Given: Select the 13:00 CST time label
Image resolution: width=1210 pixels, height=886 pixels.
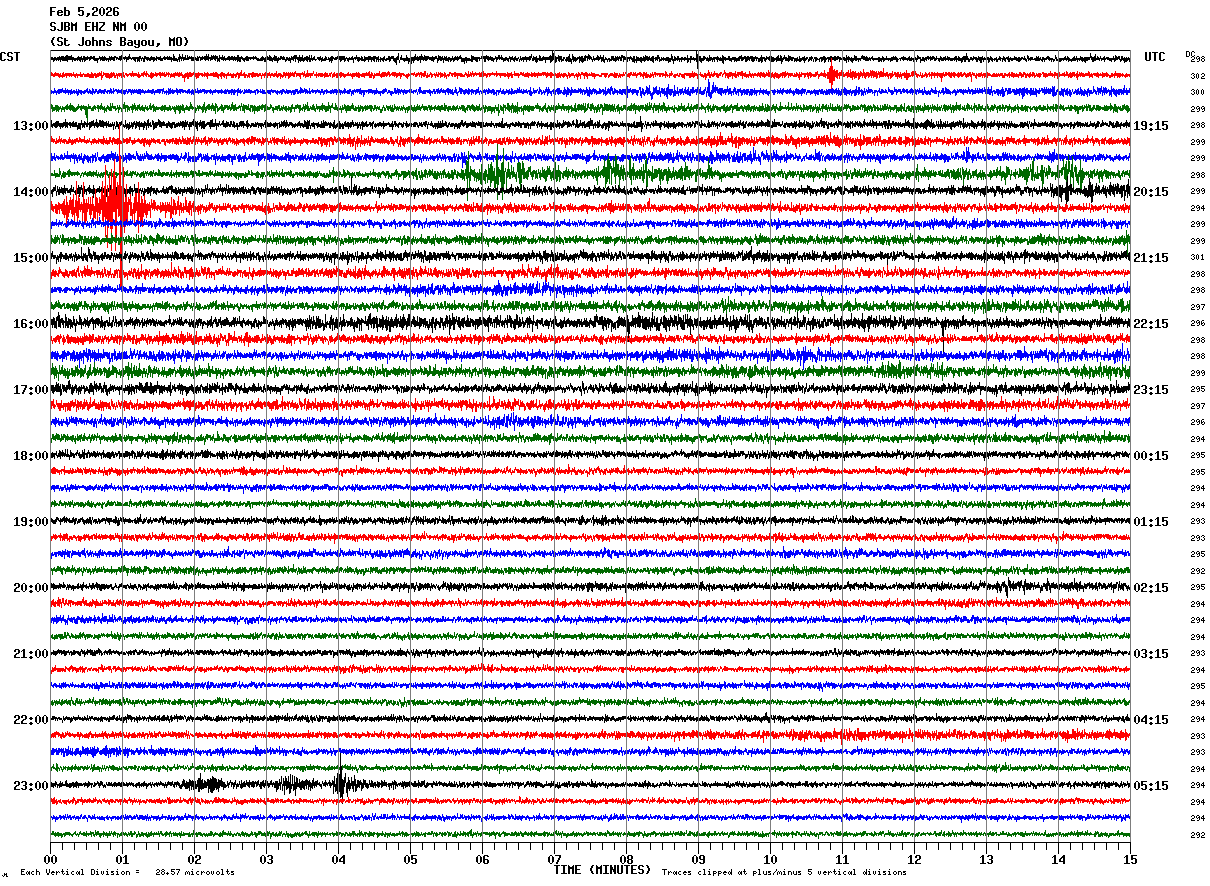Looking at the screenshot, I should point(31,126).
